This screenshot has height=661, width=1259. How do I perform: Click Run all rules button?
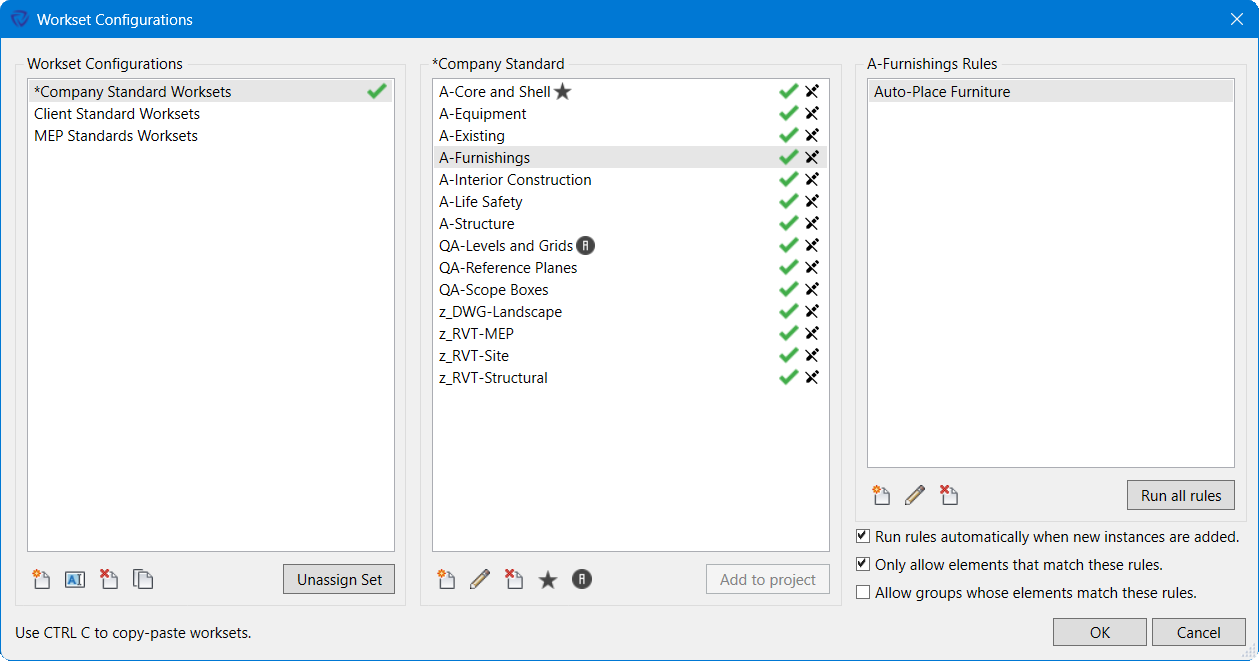[1181, 496]
